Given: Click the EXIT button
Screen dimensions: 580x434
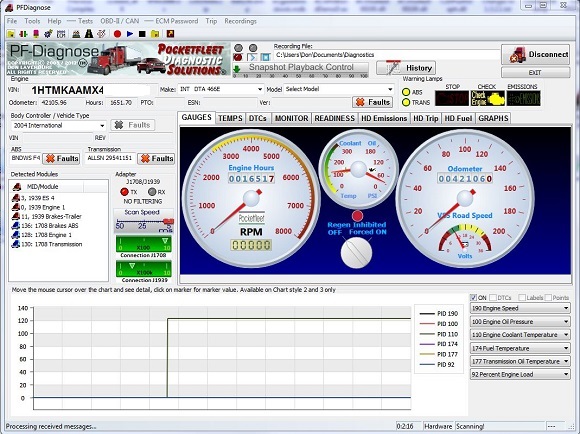Looking at the screenshot, I should tap(535, 73).
